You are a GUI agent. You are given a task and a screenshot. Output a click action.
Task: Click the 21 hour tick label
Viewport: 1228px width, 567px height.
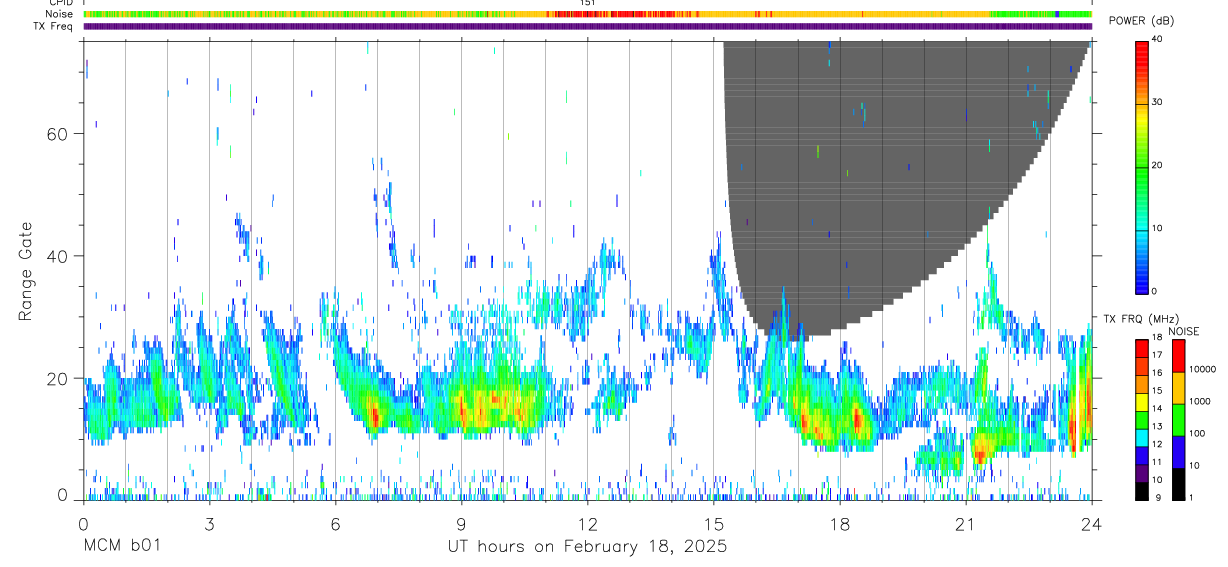[x=965, y=524]
